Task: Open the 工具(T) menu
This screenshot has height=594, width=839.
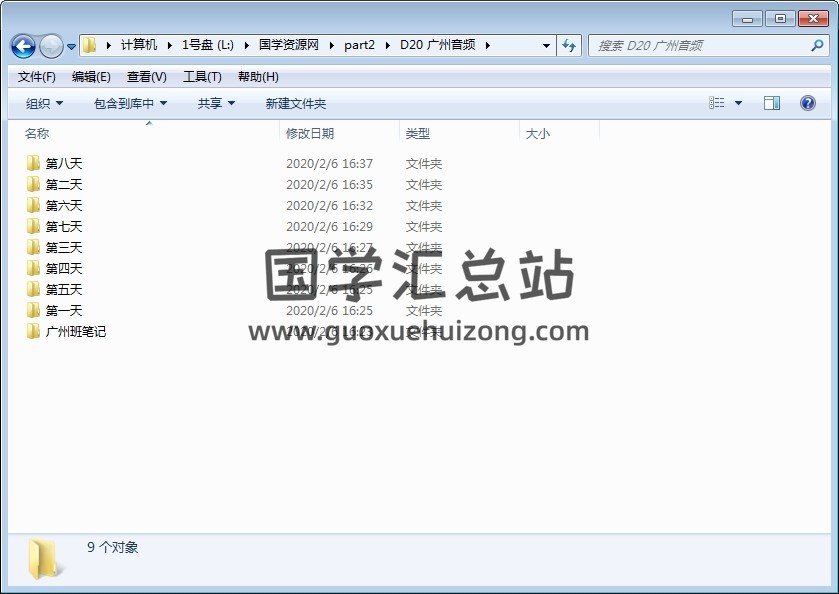Action: pos(202,77)
